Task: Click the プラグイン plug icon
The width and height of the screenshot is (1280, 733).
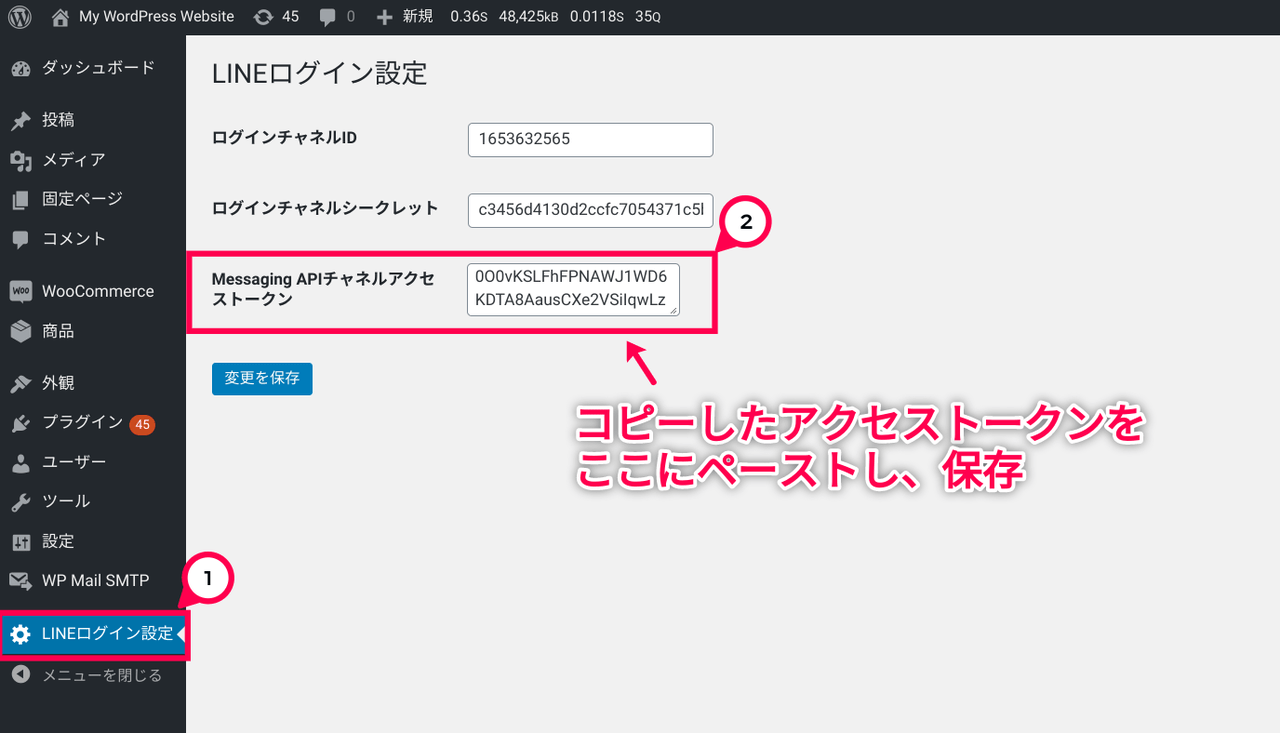Action: (x=21, y=424)
